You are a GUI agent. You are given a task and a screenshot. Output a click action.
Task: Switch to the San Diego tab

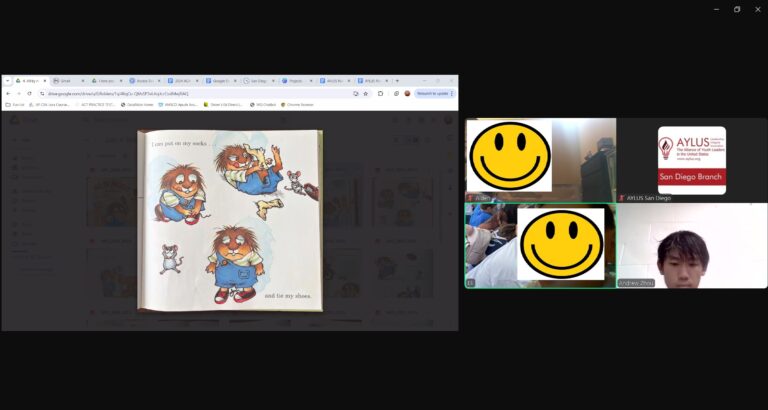[260, 81]
